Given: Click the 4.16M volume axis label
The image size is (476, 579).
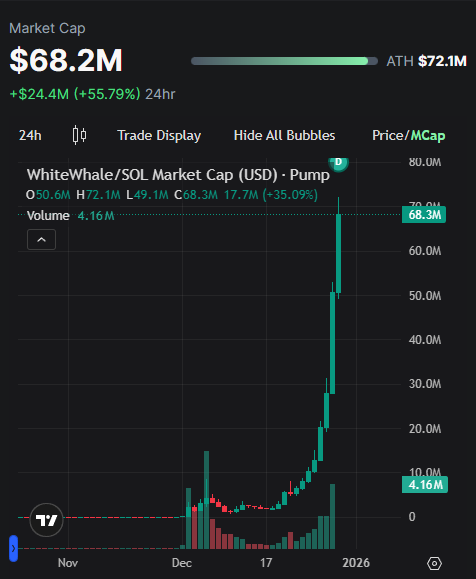Looking at the screenshot, I should [425, 484].
